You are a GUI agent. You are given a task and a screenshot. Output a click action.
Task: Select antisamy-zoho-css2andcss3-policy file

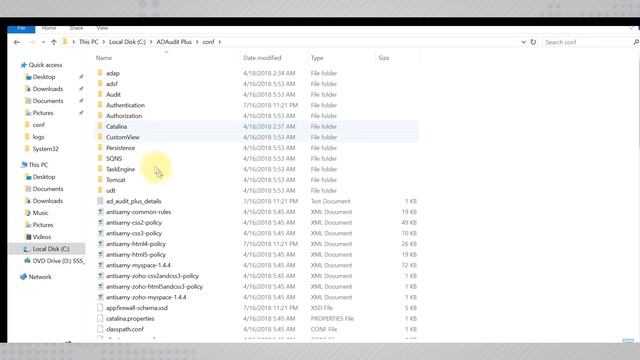(152, 276)
